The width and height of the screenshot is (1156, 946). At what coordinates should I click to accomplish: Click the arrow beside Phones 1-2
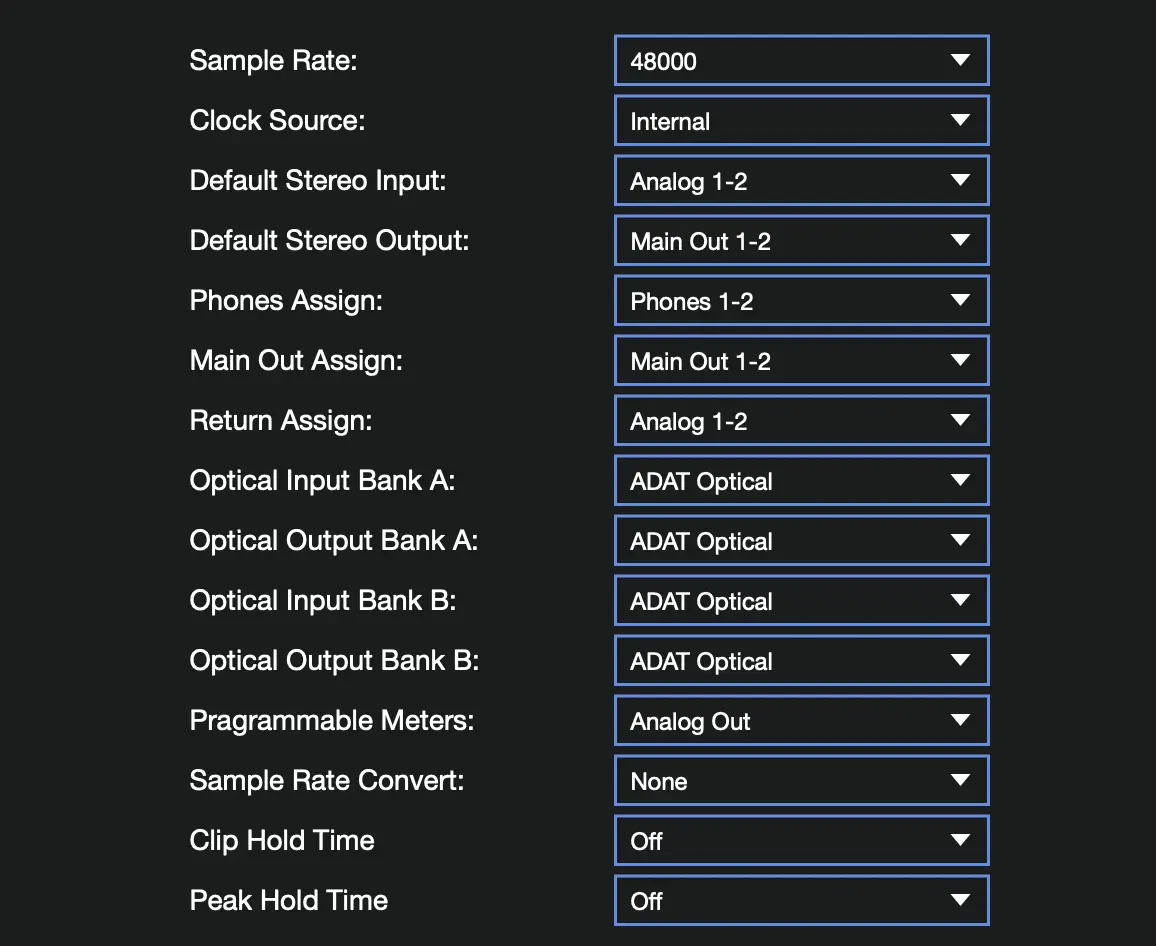960,301
